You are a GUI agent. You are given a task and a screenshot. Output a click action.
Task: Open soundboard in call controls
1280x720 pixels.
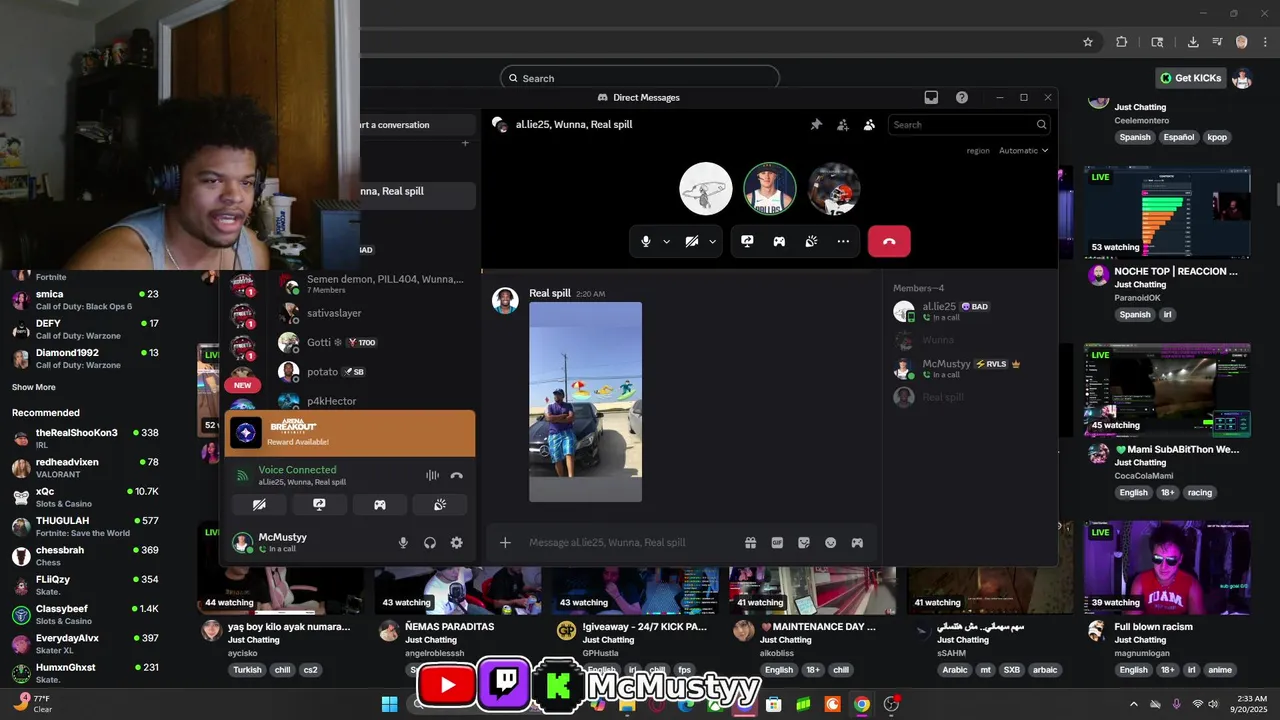[x=811, y=241]
